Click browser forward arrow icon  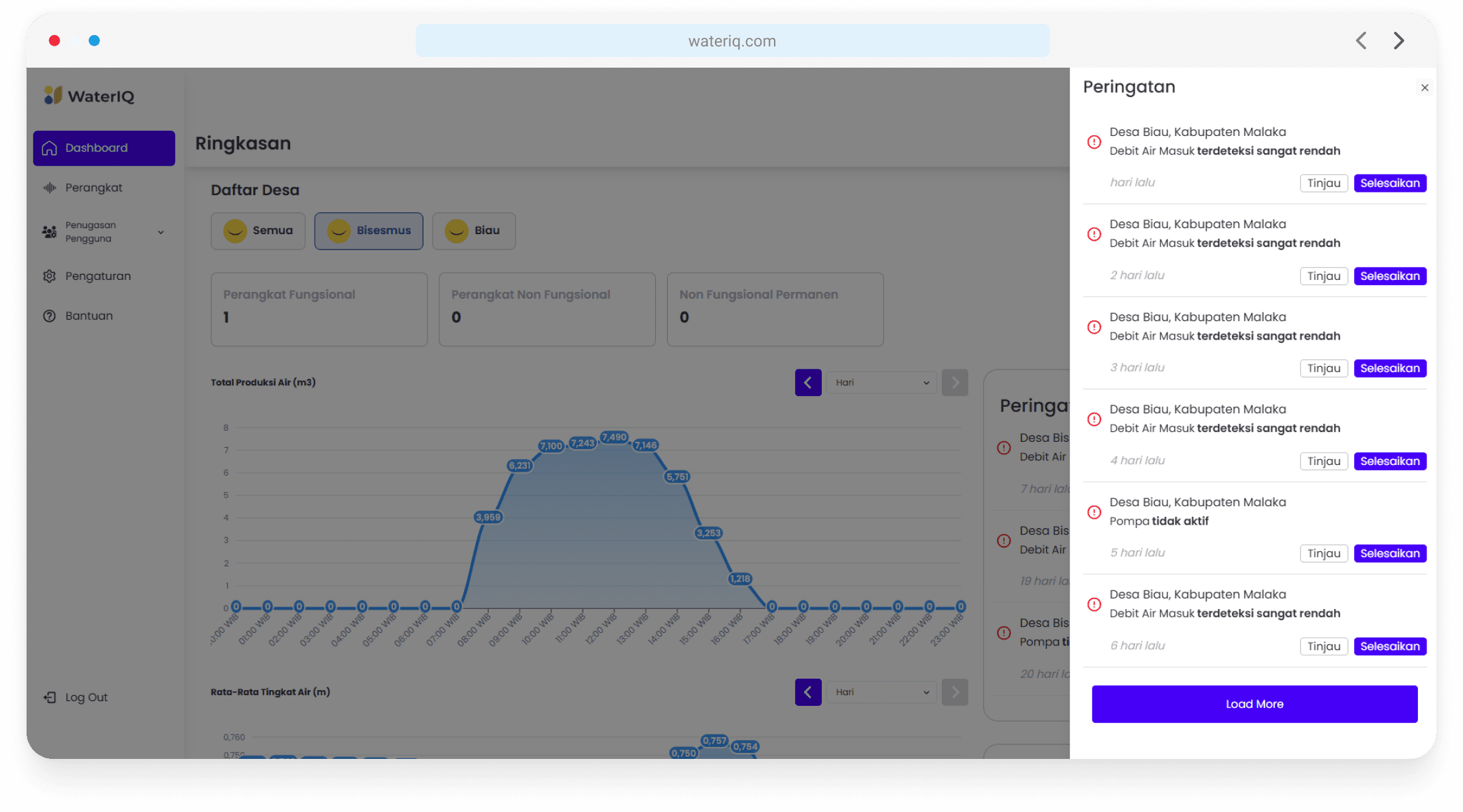click(x=1399, y=41)
